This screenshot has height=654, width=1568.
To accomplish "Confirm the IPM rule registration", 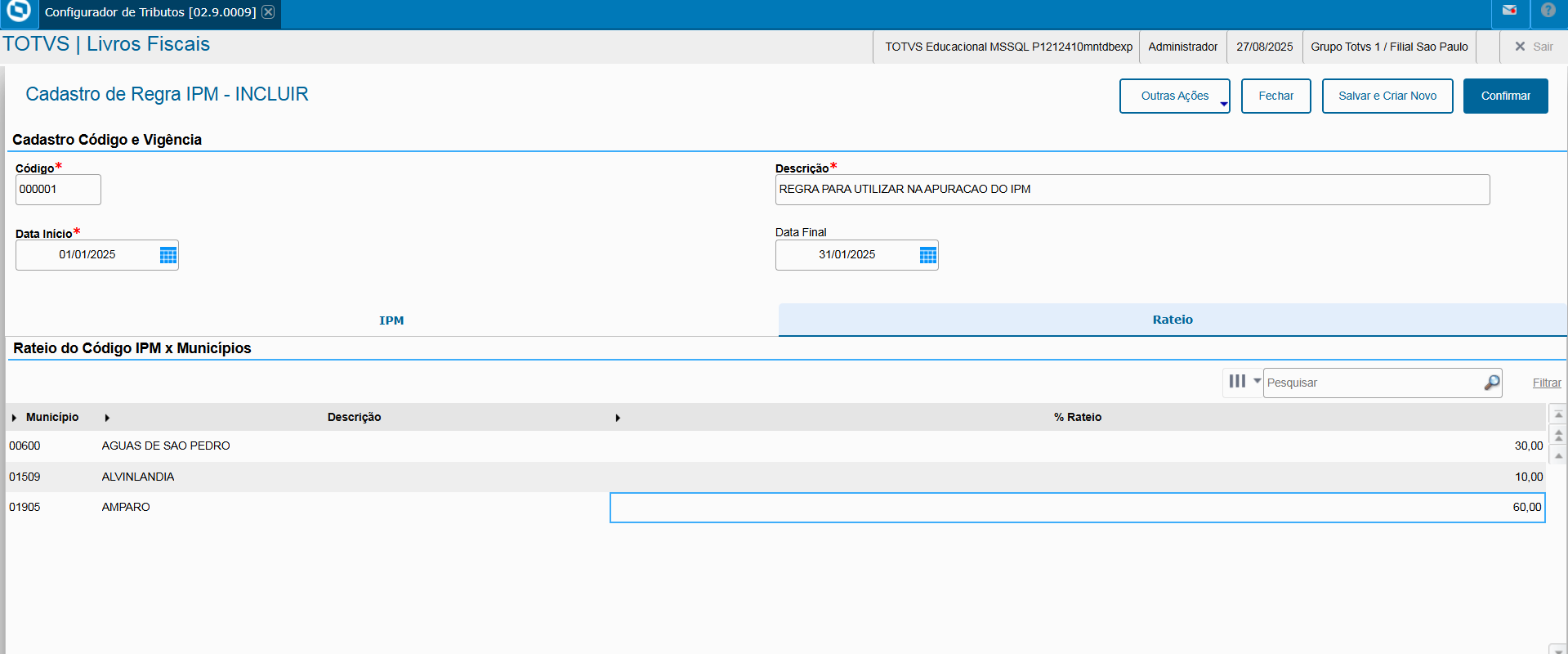I will pos(1505,96).
